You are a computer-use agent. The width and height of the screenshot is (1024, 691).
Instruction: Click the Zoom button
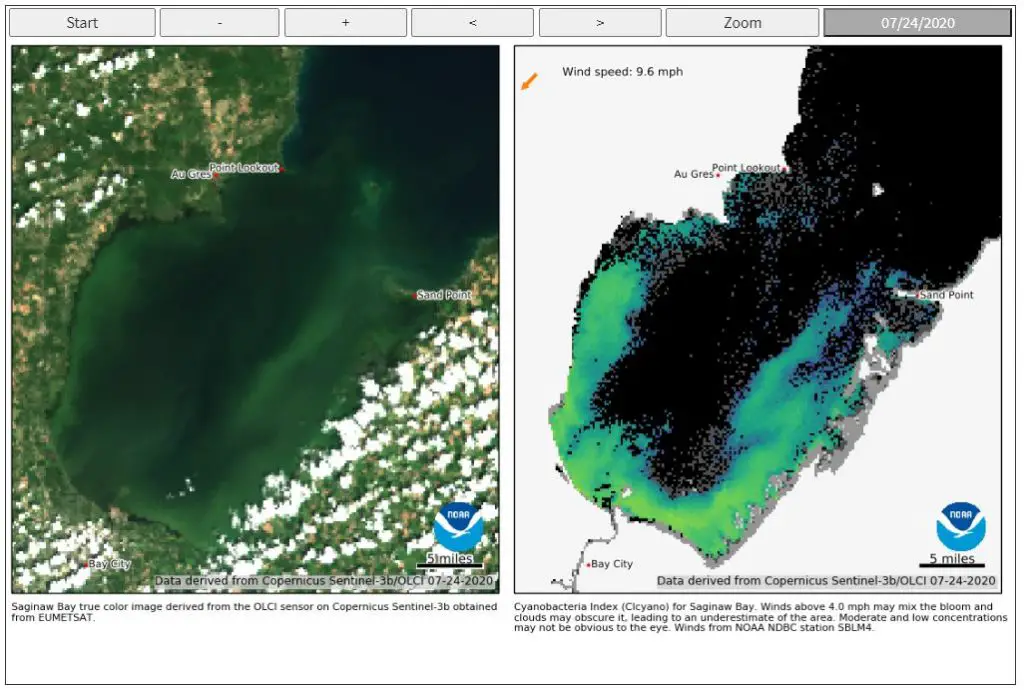pos(743,23)
